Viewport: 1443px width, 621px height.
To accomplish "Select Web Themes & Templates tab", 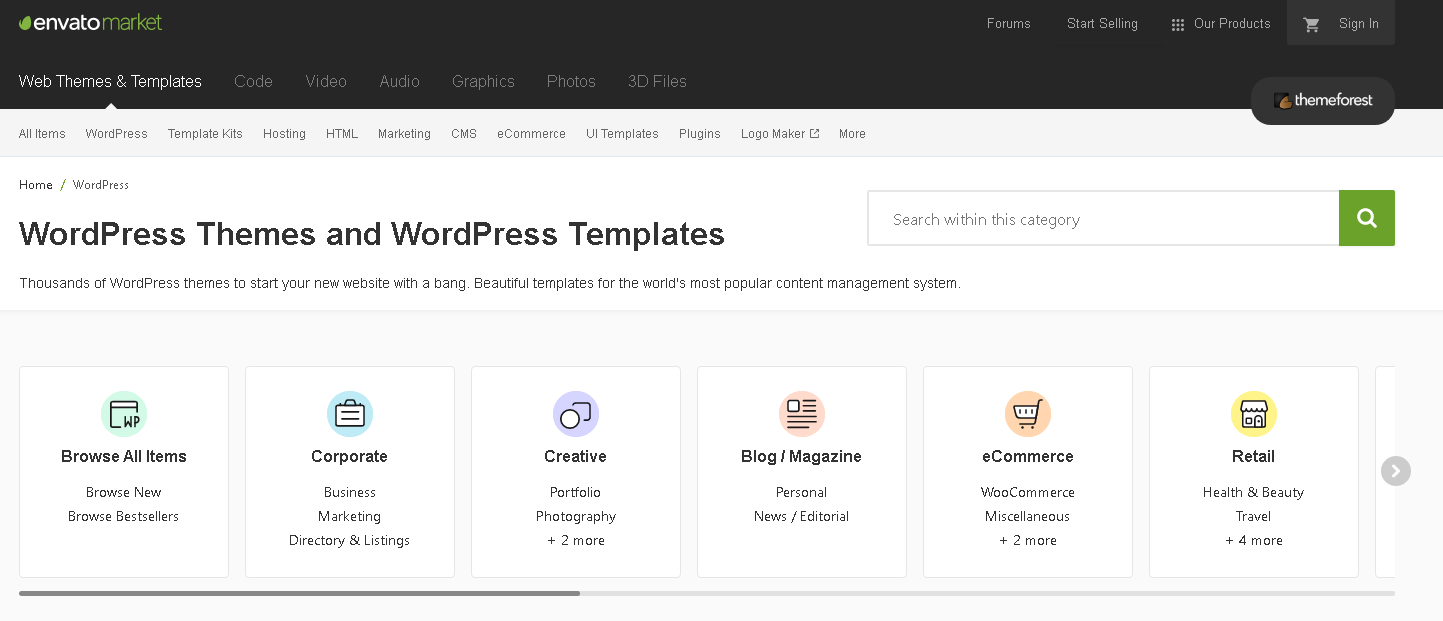I will click(x=110, y=81).
